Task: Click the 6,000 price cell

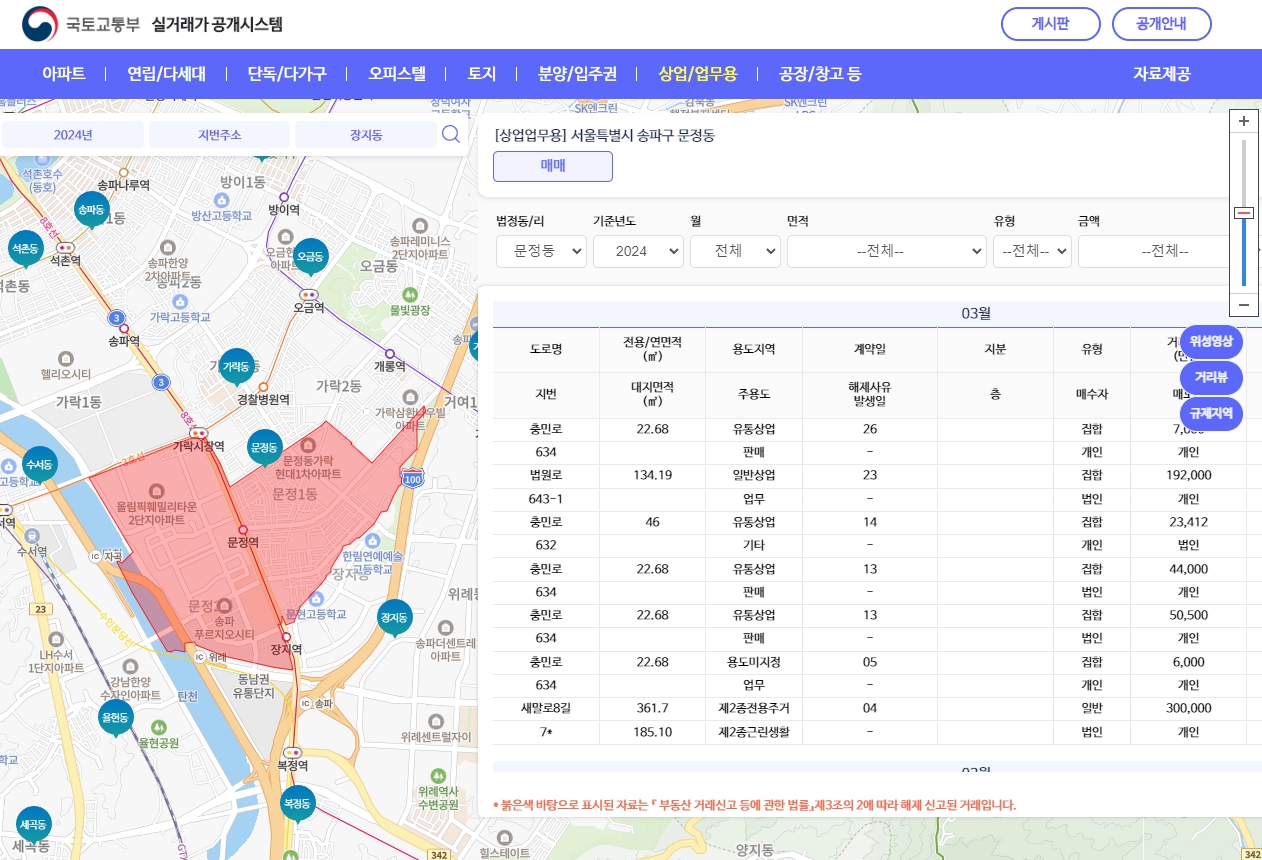Action: [1188, 662]
